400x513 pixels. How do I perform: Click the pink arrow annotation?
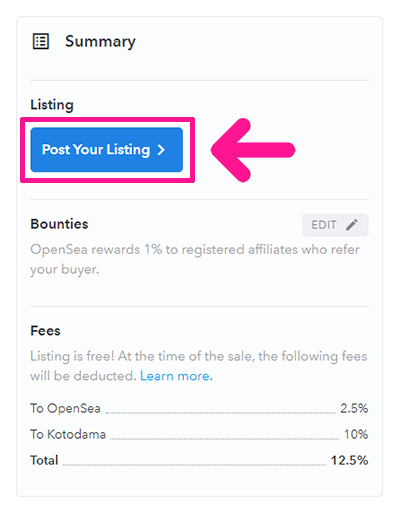(253, 150)
